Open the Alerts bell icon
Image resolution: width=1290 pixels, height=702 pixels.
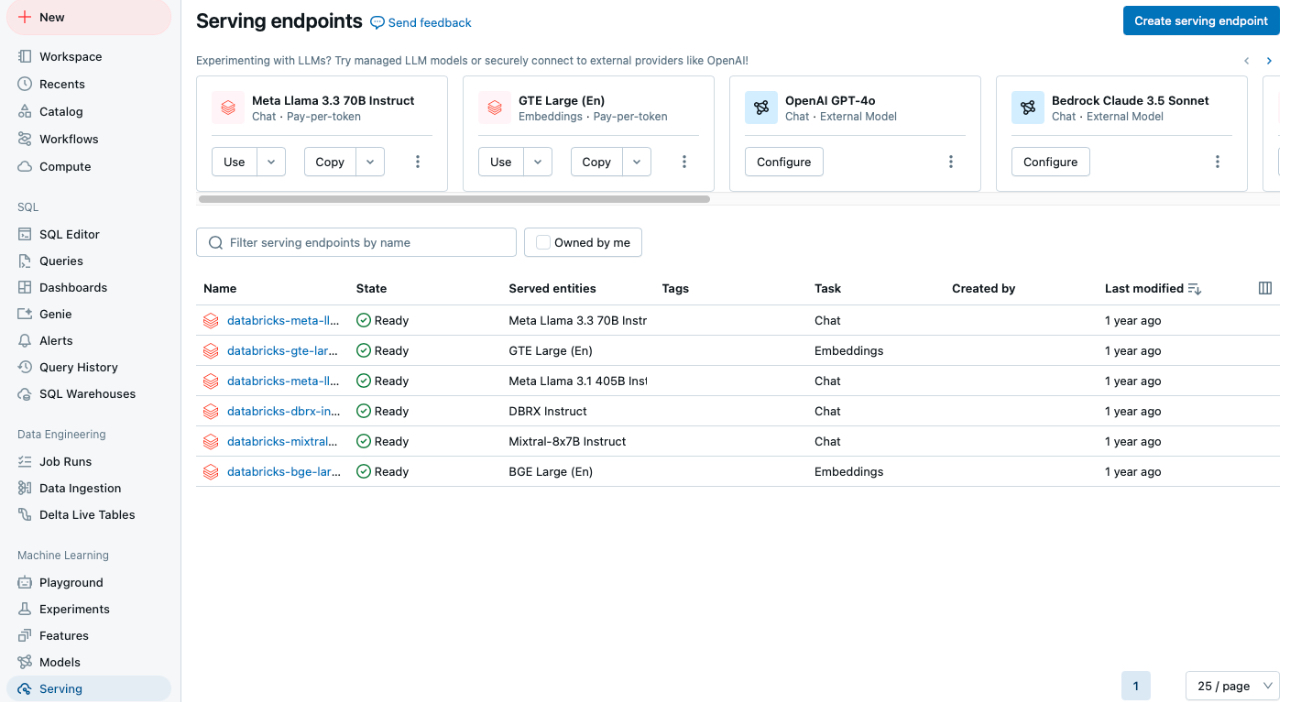point(25,341)
